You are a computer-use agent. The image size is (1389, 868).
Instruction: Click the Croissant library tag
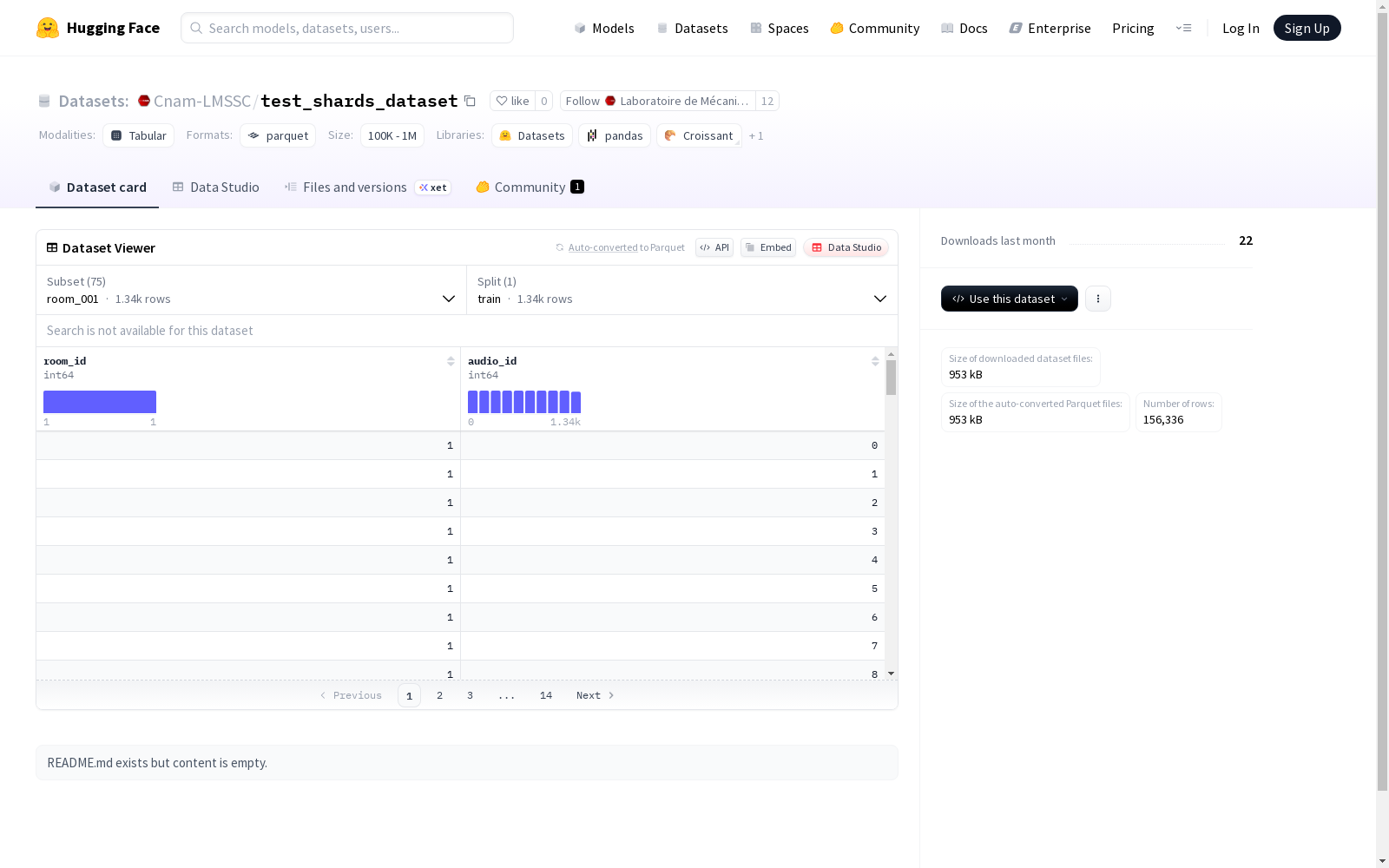(699, 135)
